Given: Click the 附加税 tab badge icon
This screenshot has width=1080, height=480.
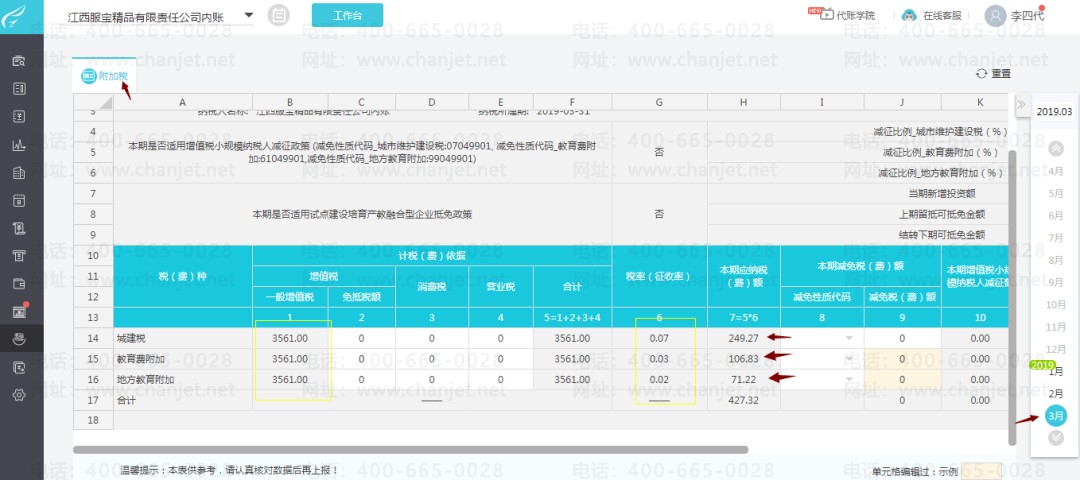Looking at the screenshot, I should (88, 76).
